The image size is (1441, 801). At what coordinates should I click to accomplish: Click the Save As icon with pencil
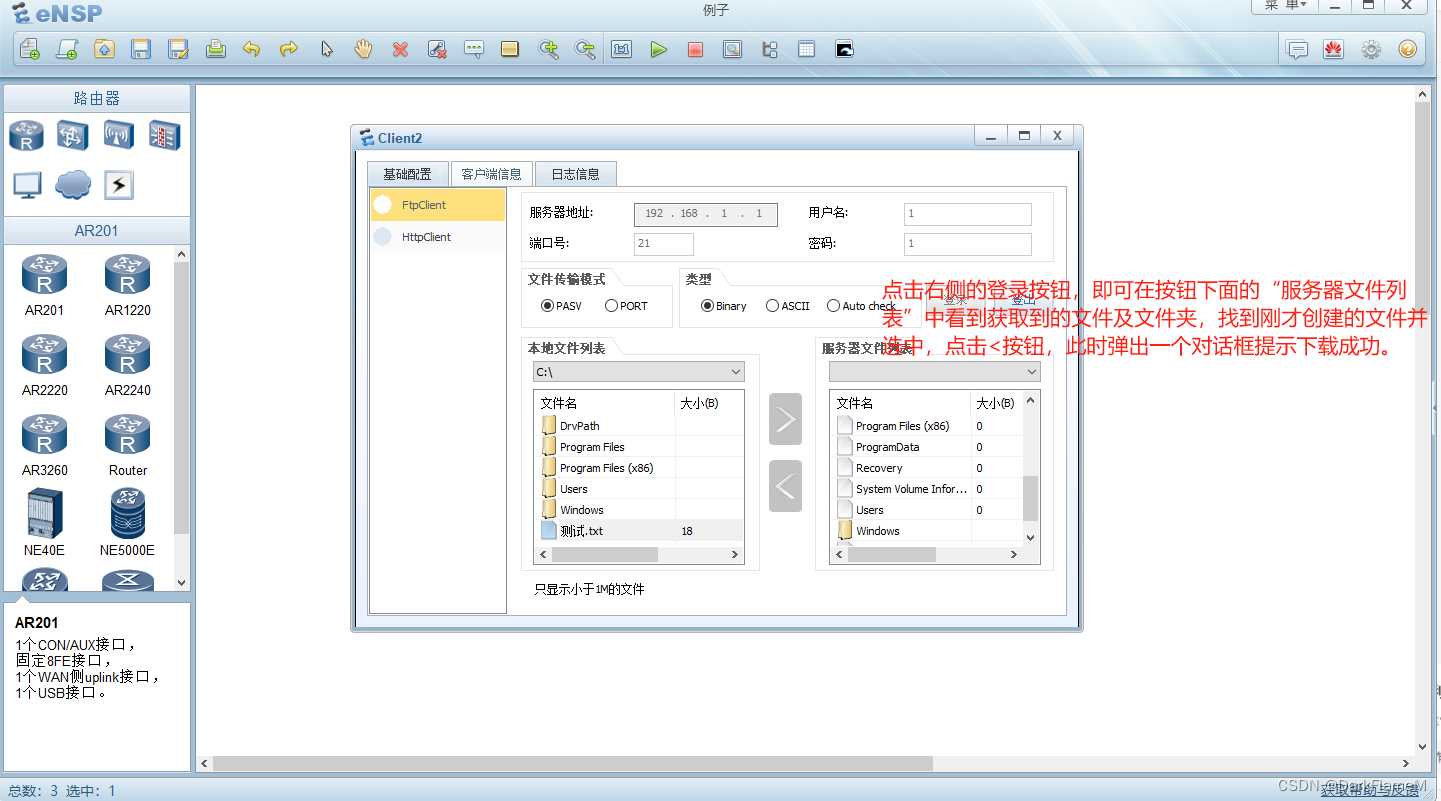(178, 49)
